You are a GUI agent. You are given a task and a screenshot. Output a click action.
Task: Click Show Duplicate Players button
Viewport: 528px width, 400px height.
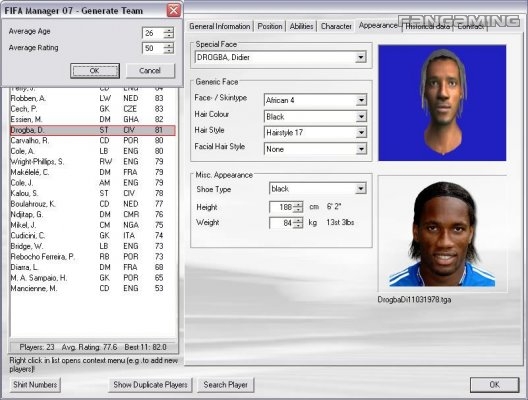[x=150, y=385]
